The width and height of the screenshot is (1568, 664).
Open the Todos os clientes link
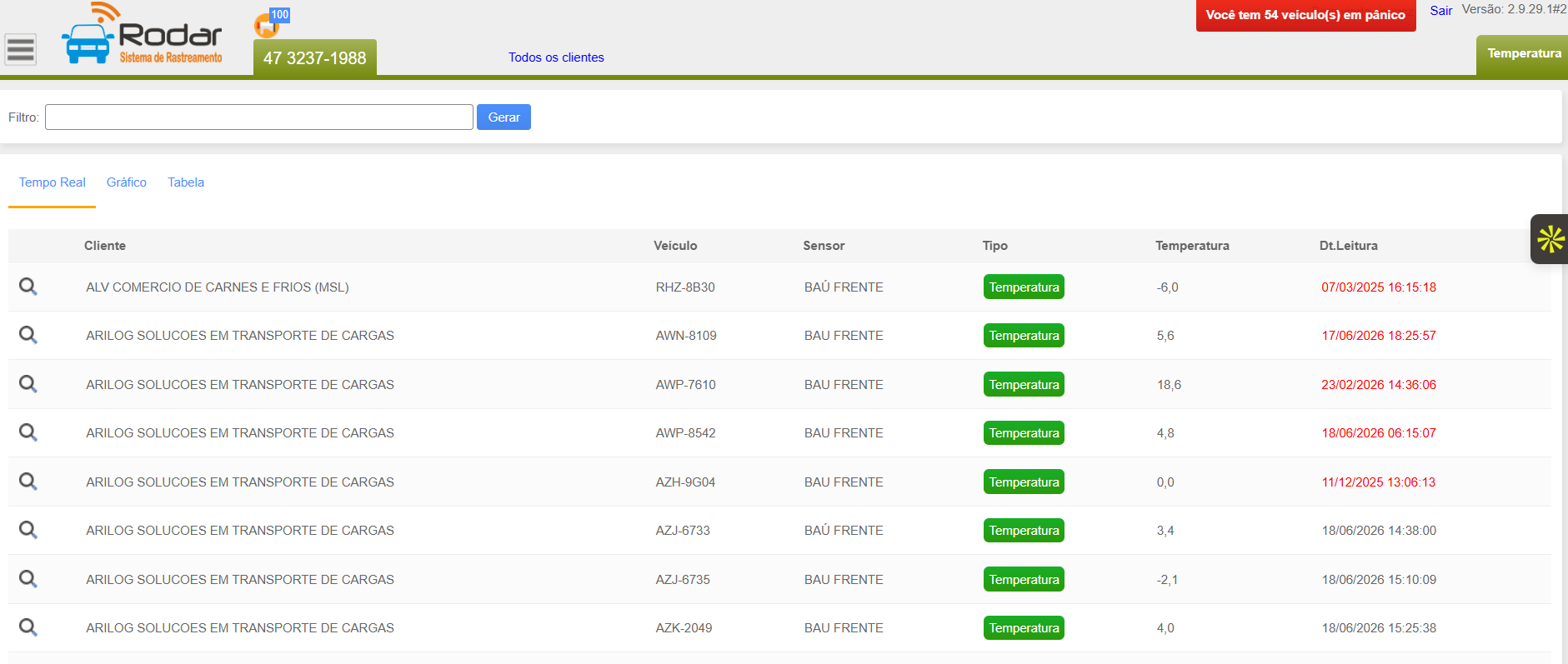point(556,57)
